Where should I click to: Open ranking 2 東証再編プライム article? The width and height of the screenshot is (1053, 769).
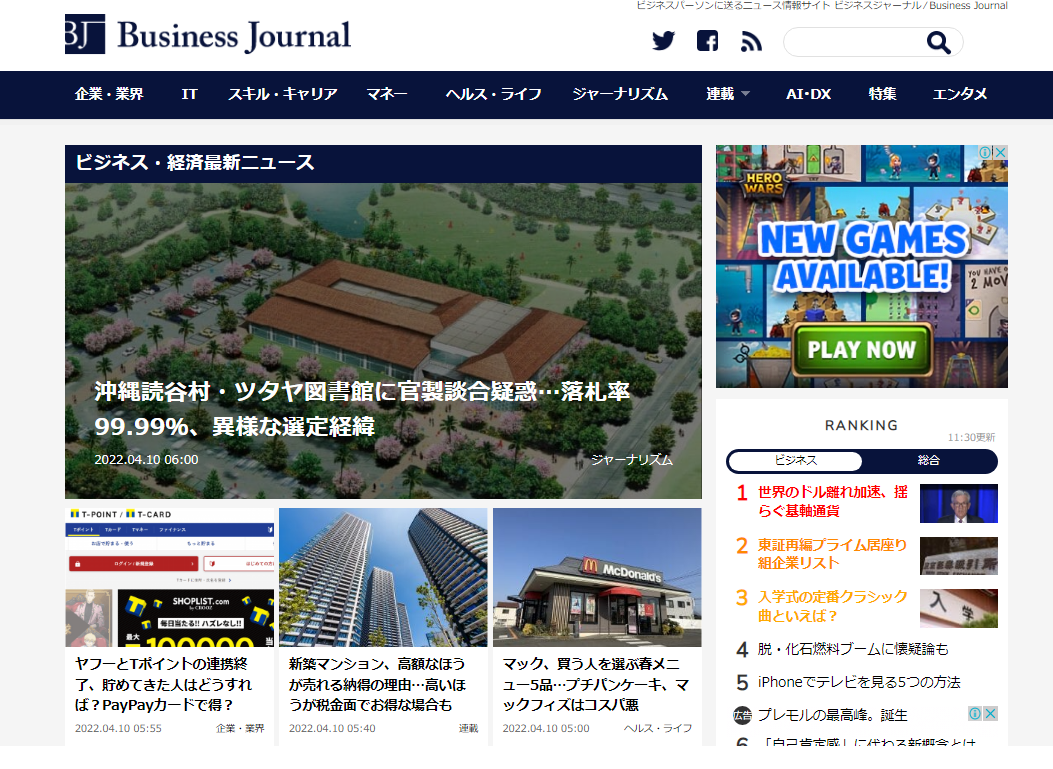833,554
